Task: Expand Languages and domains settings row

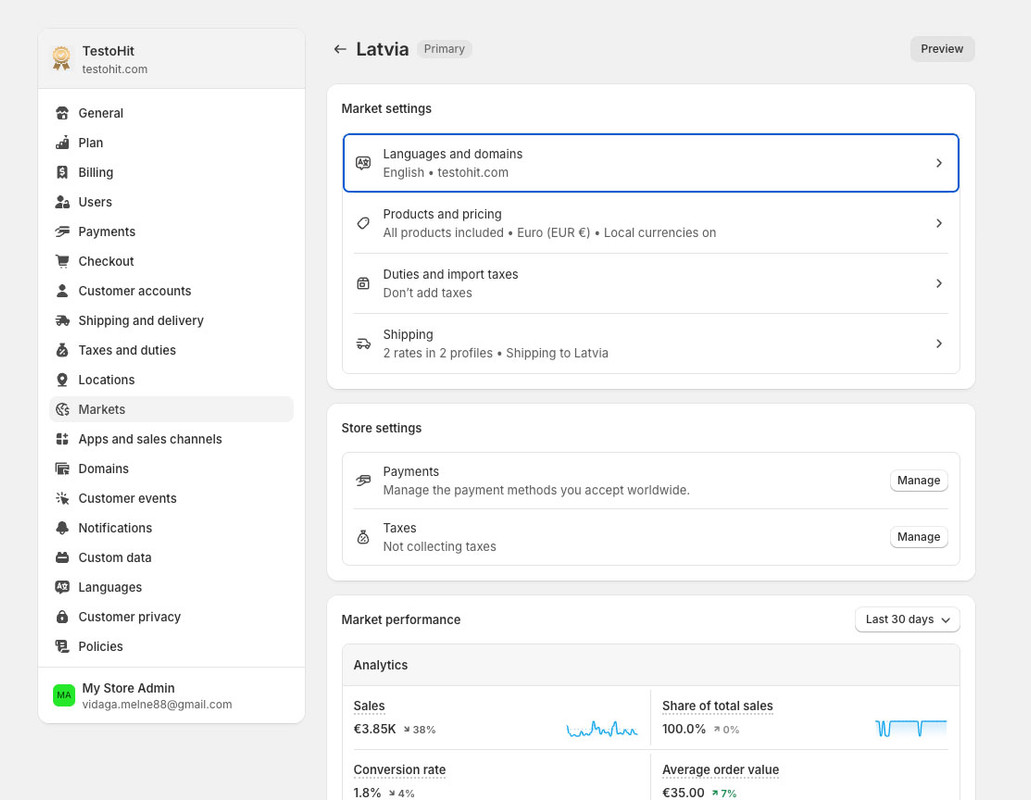Action: pyautogui.click(x=650, y=163)
